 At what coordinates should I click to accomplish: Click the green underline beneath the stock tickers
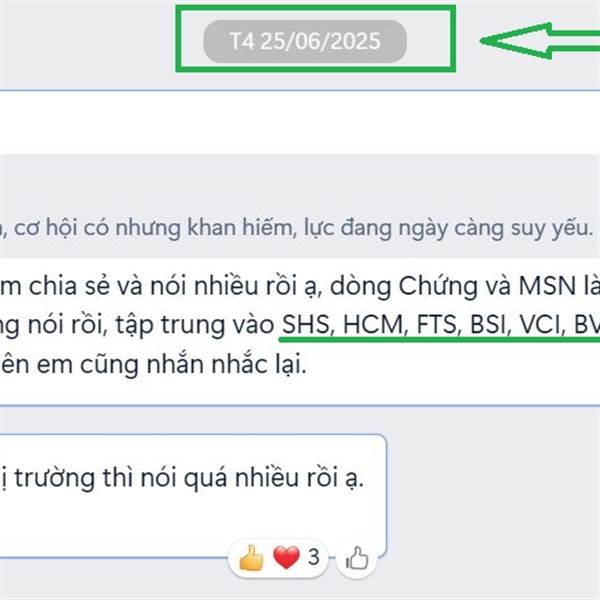coord(439,339)
